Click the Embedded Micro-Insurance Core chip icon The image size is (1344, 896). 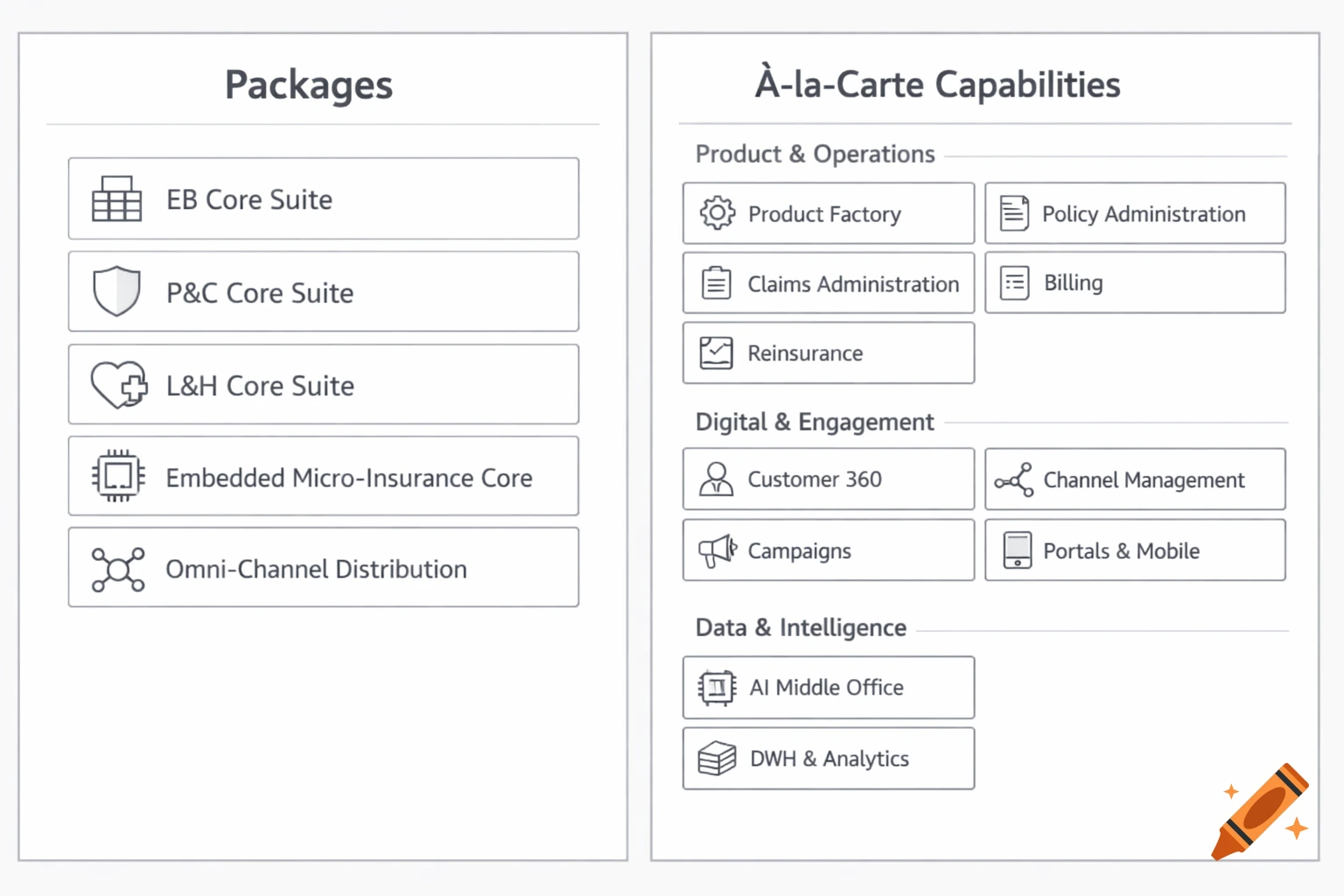(x=118, y=476)
